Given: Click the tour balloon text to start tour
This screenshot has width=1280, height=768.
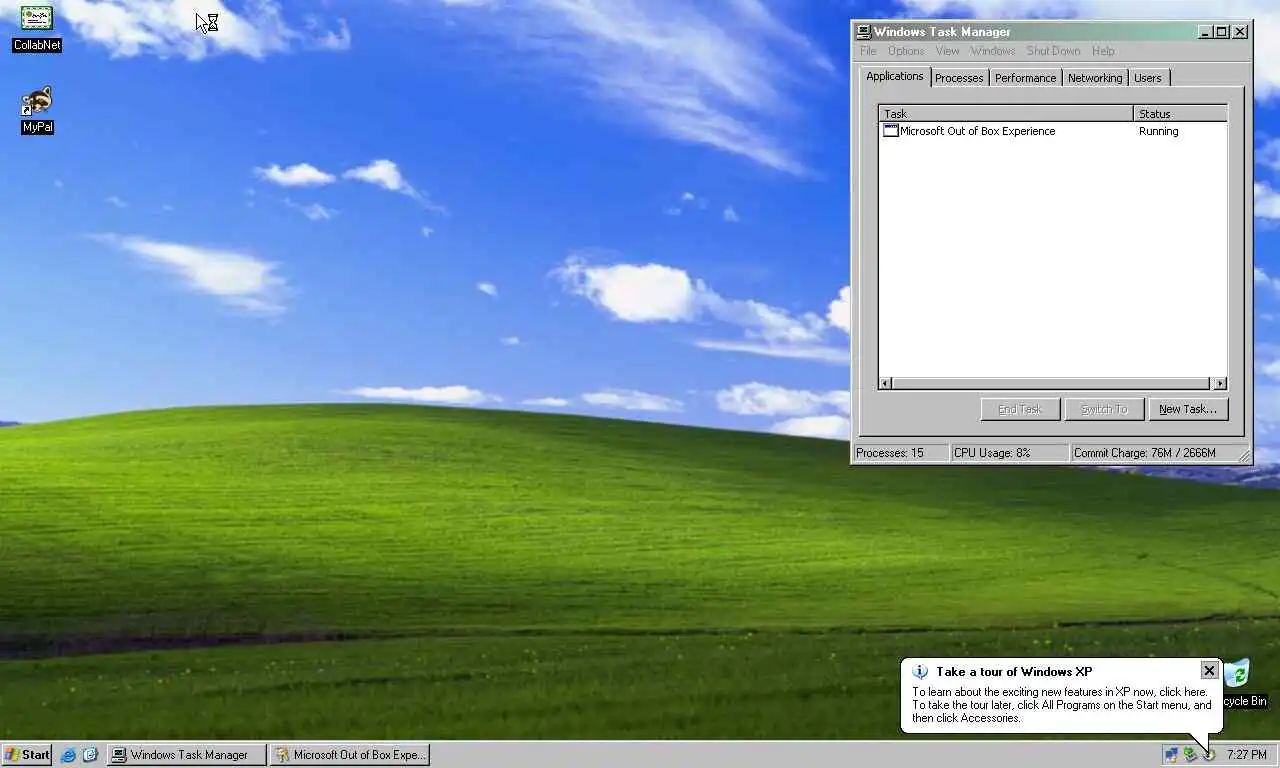Looking at the screenshot, I should [x=1061, y=705].
